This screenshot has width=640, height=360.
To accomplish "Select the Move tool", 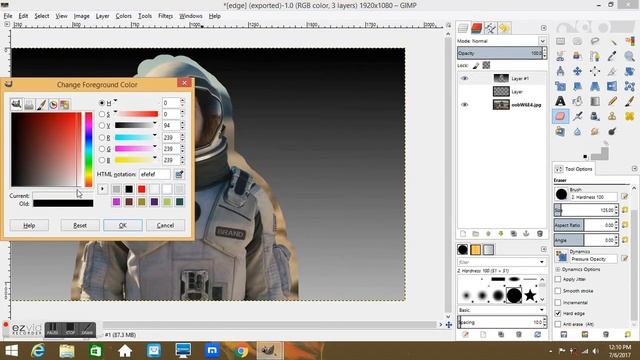I will [x=577, y=71].
